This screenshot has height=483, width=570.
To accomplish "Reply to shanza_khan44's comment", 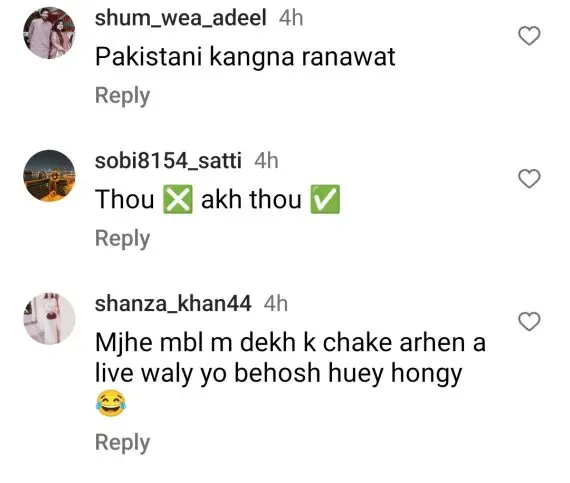I will tap(123, 443).
